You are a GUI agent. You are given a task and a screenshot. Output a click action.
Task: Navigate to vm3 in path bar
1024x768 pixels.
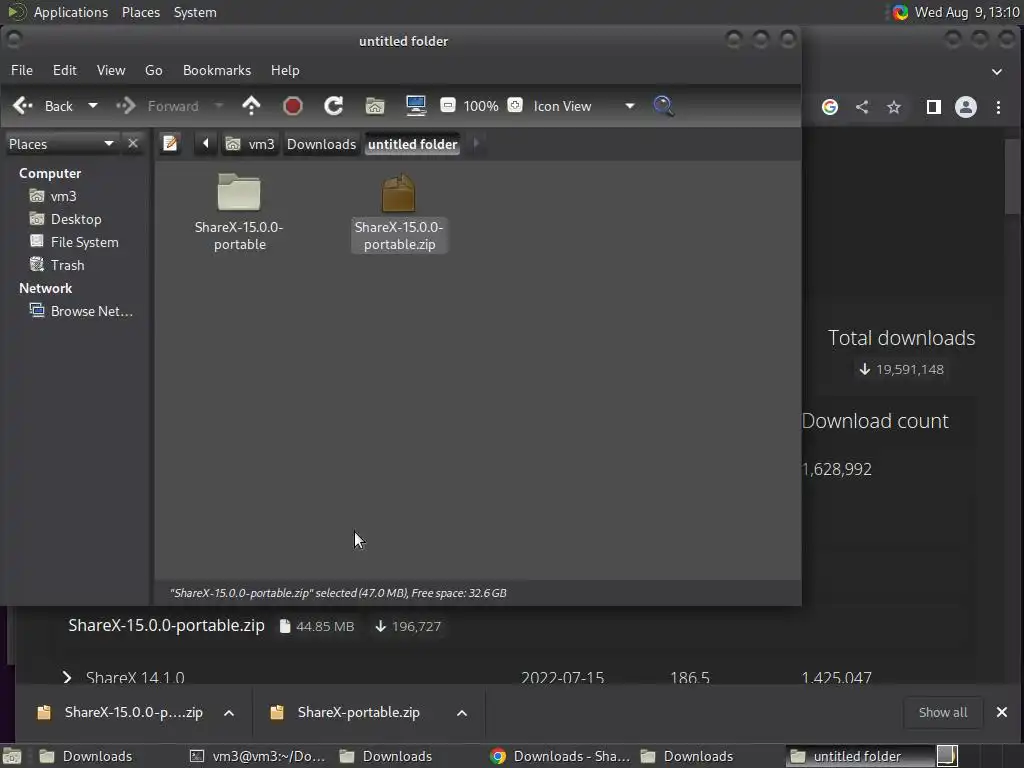[250, 144]
